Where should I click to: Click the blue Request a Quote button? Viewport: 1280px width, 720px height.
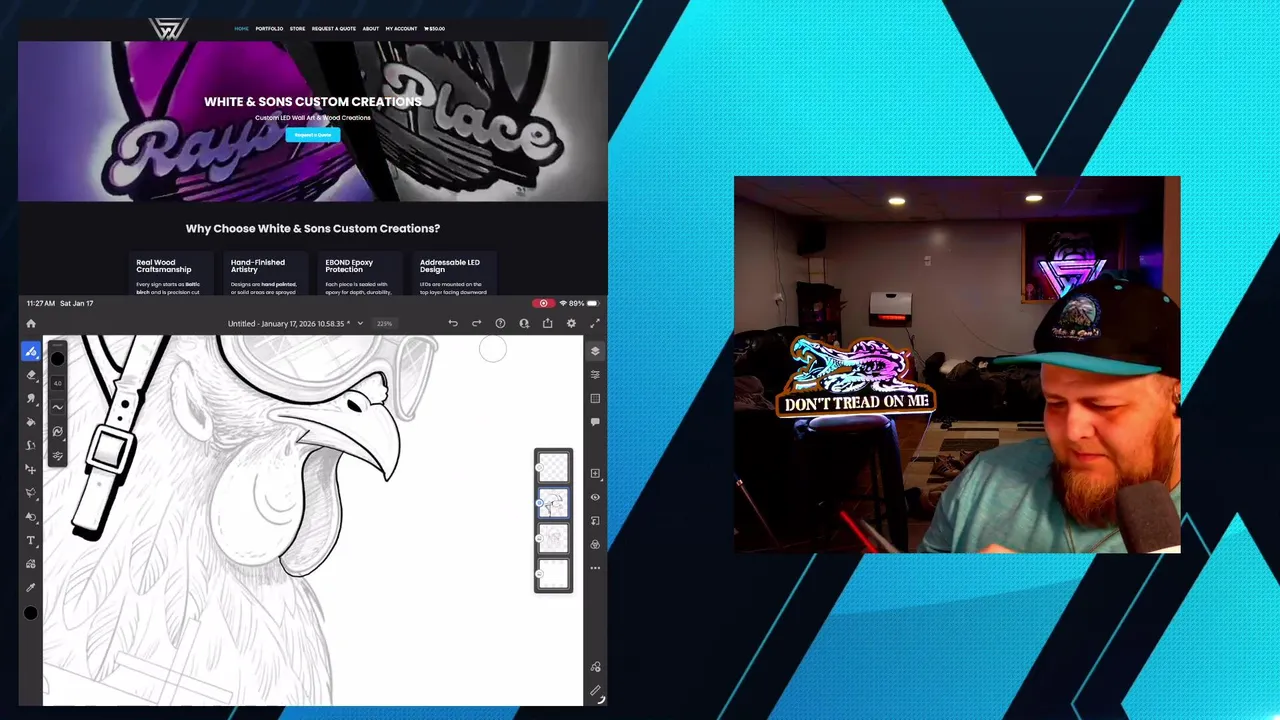(313, 134)
